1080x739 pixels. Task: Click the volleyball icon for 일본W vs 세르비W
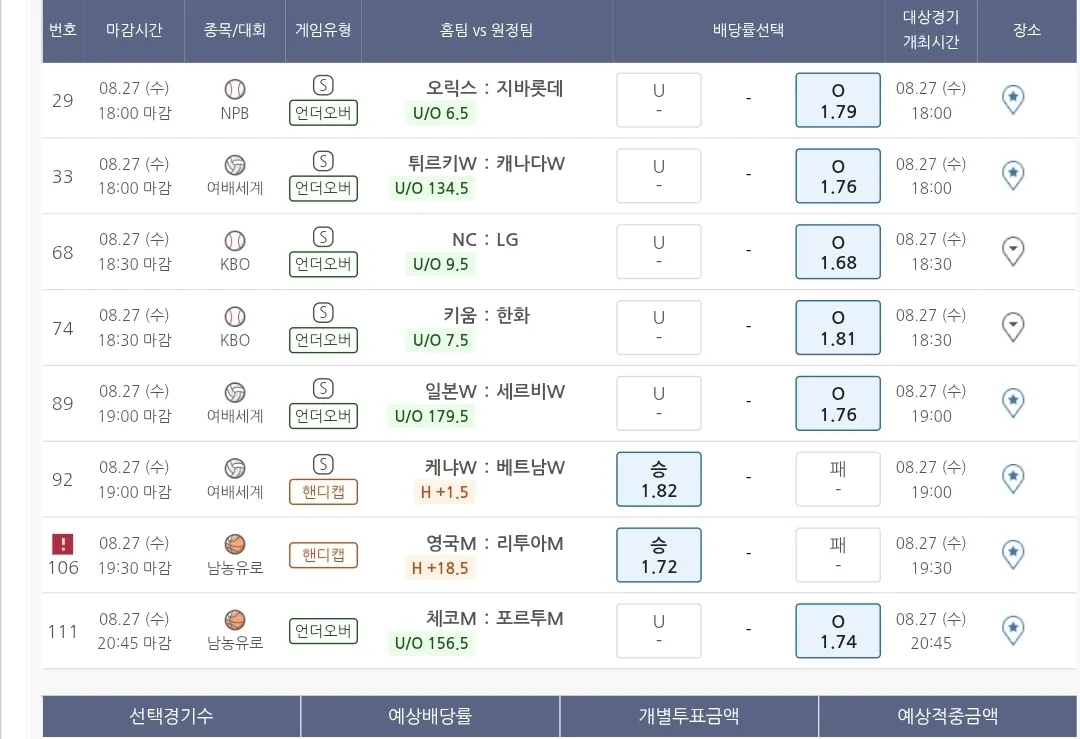[x=235, y=392]
